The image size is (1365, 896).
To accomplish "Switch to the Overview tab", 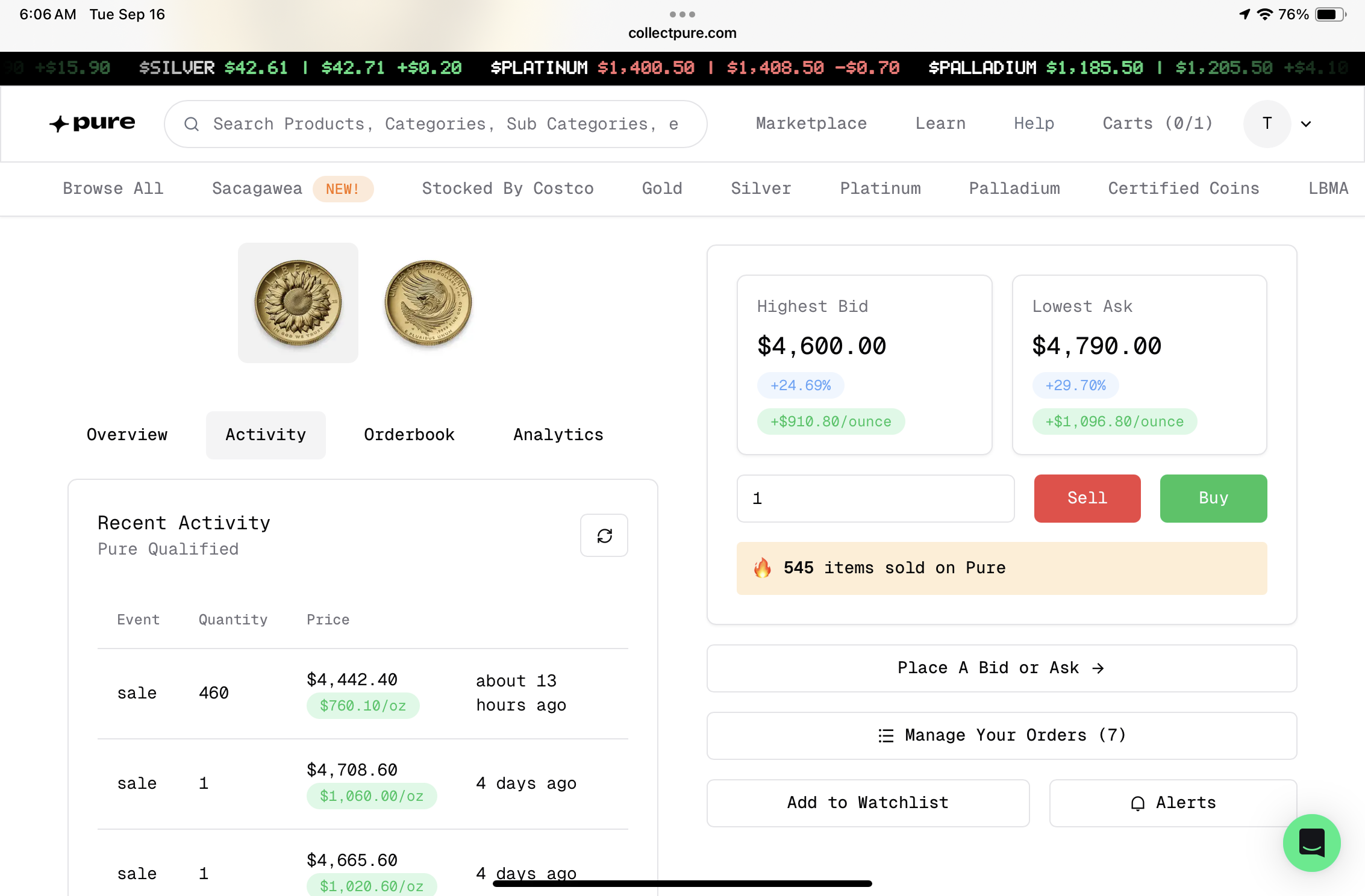I will 127,435.
